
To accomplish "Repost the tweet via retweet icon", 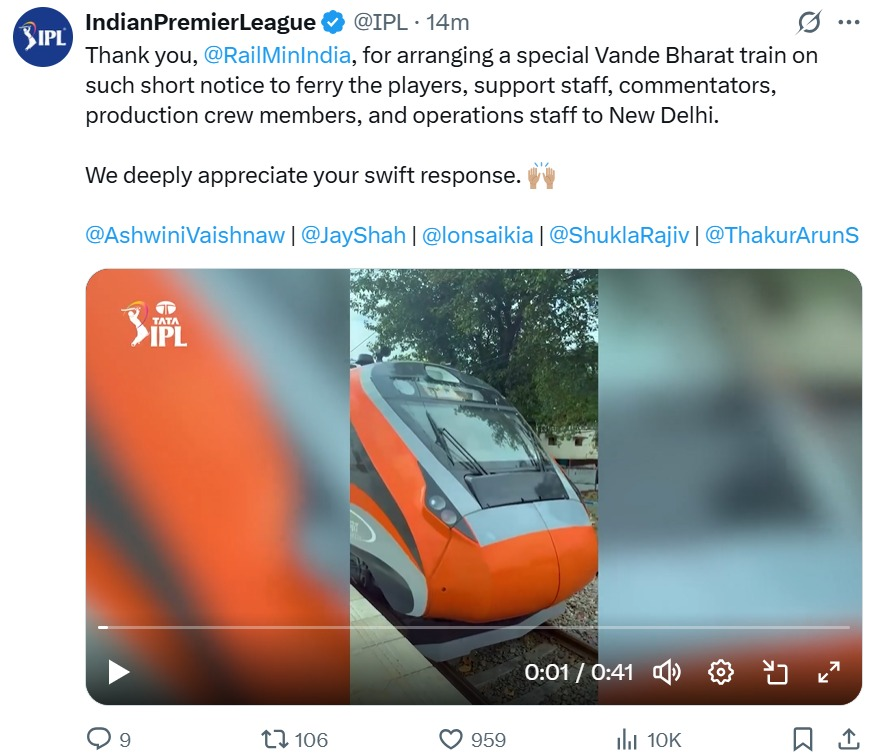I will click(x=275, y=739).
